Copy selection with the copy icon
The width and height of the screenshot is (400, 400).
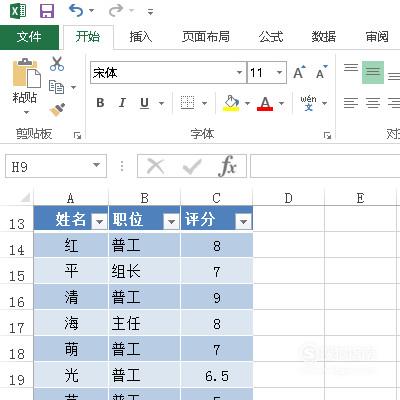coord(56,87)
